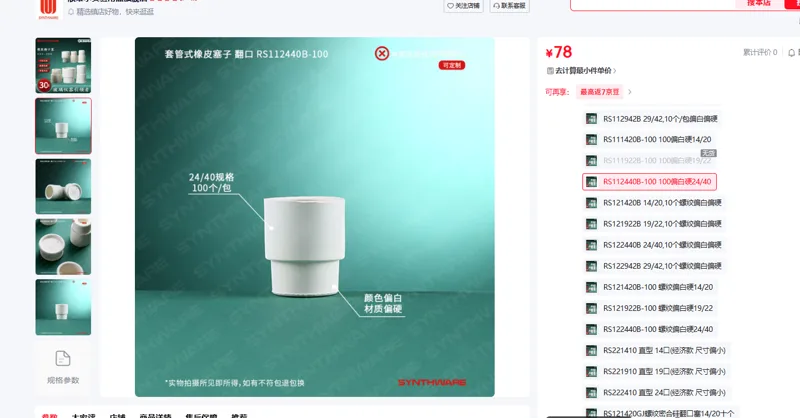The image size is (800, 418).
Task: Click the 最高返7京豆 reward tag
Action: 599,92
